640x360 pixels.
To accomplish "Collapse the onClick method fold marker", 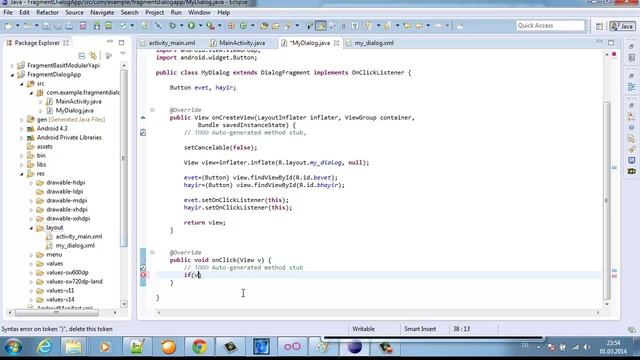I will tap(152, 252).
